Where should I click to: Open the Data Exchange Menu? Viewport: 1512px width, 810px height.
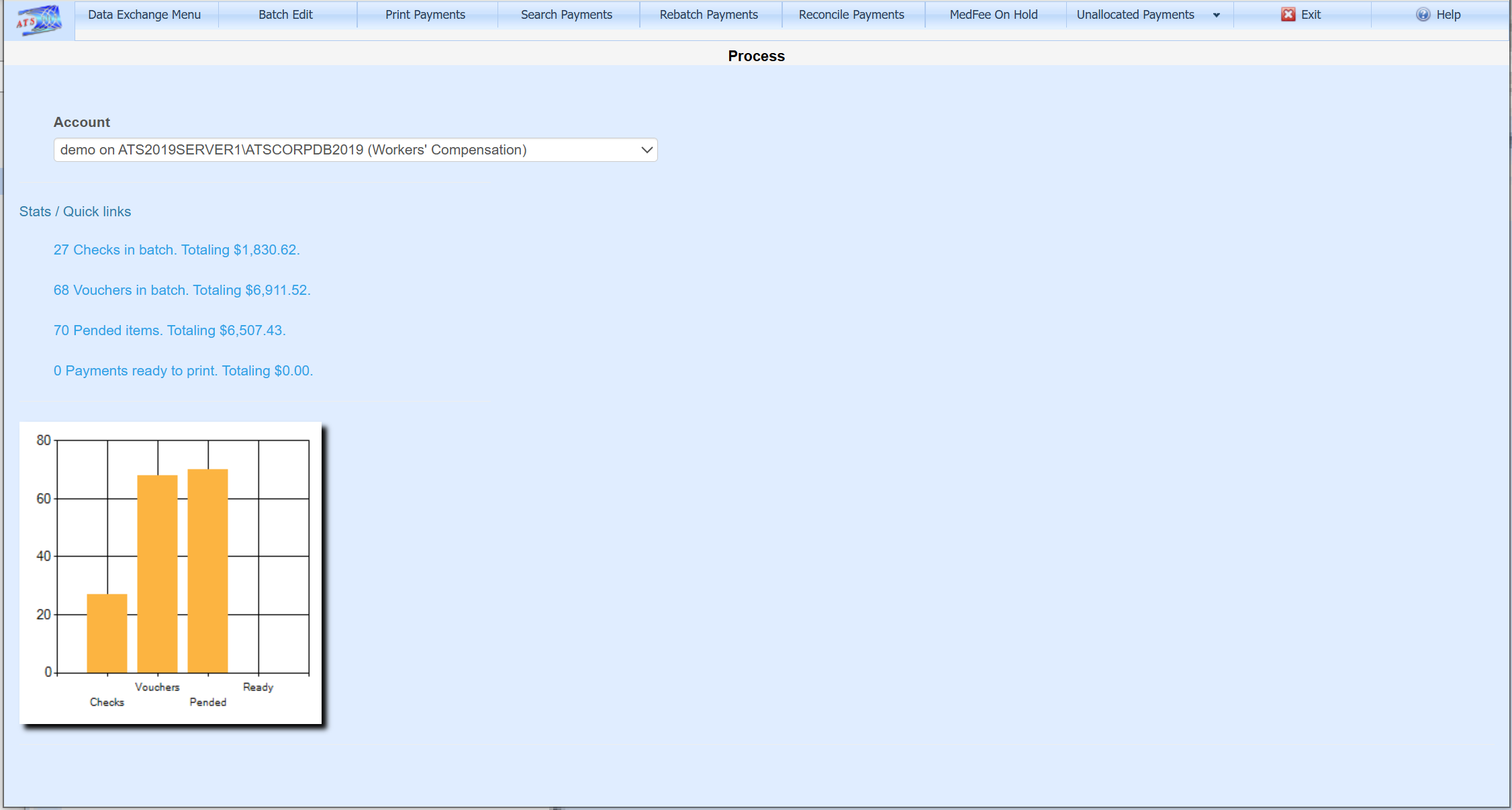click(144, 15)
